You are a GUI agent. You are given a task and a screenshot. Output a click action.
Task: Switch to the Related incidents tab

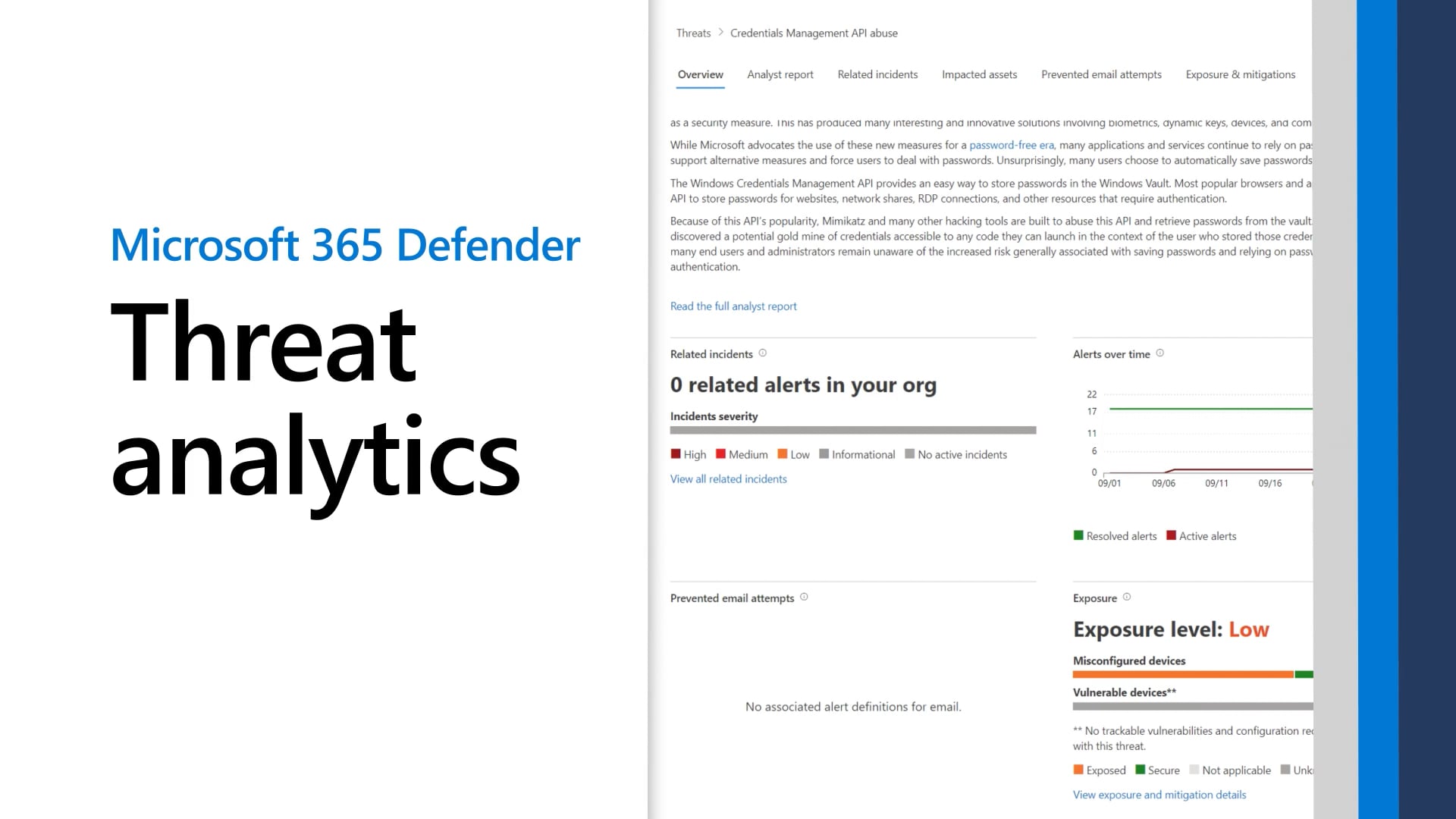pyautogui.click(x=877, y=74)
